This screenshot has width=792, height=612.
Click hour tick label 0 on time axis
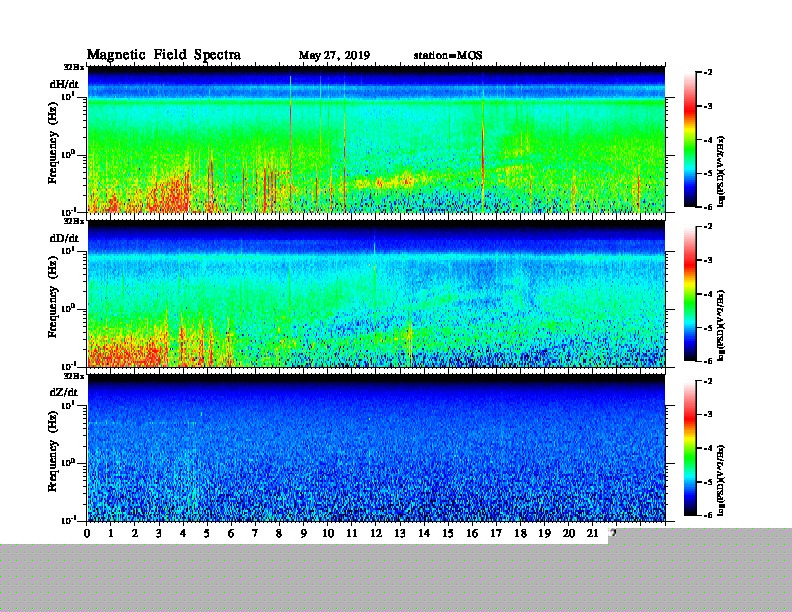[x=87, y=533]
